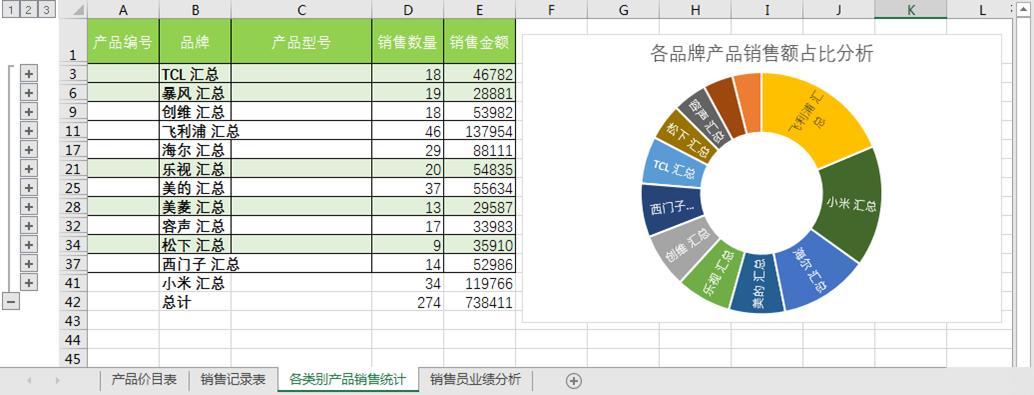The image size is (1034, 395).
Task: Click the 销售数量 header cell
Action: 408,41
